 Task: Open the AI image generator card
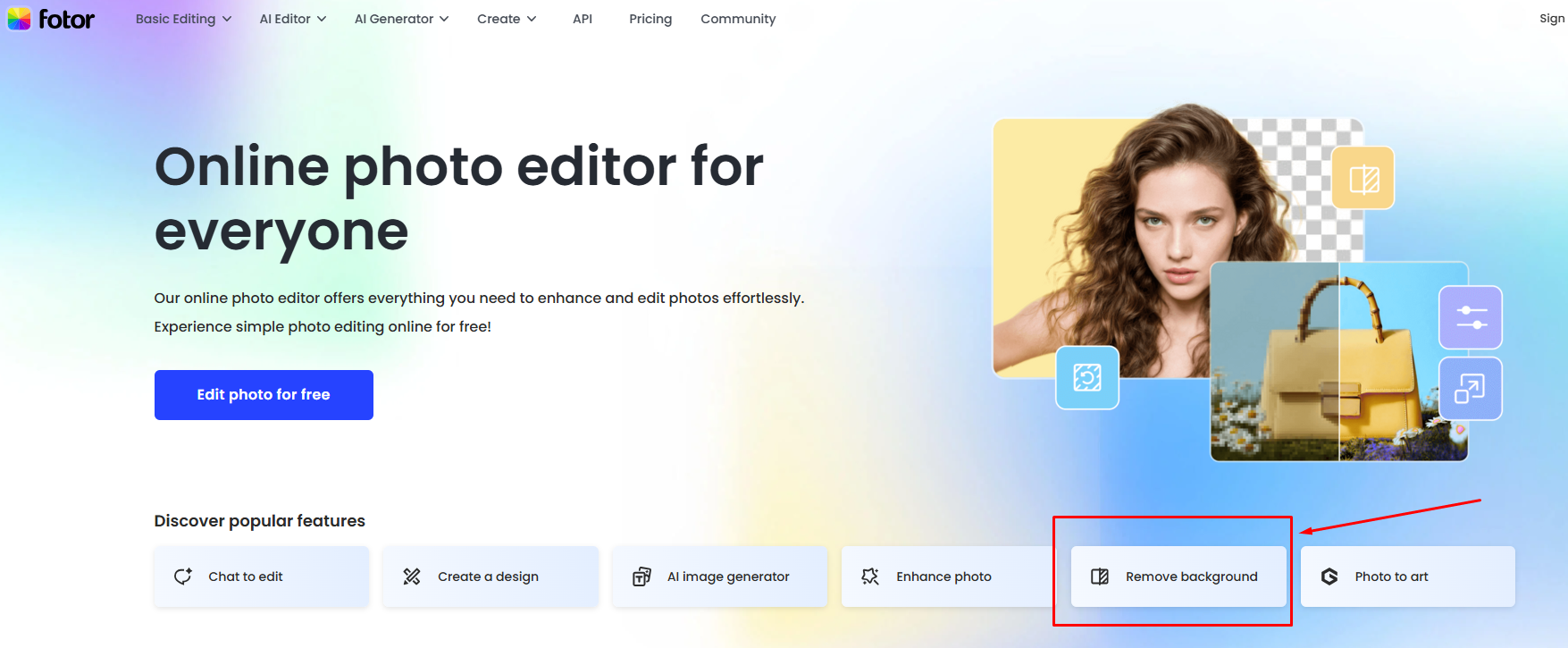(x=720, y=576)
